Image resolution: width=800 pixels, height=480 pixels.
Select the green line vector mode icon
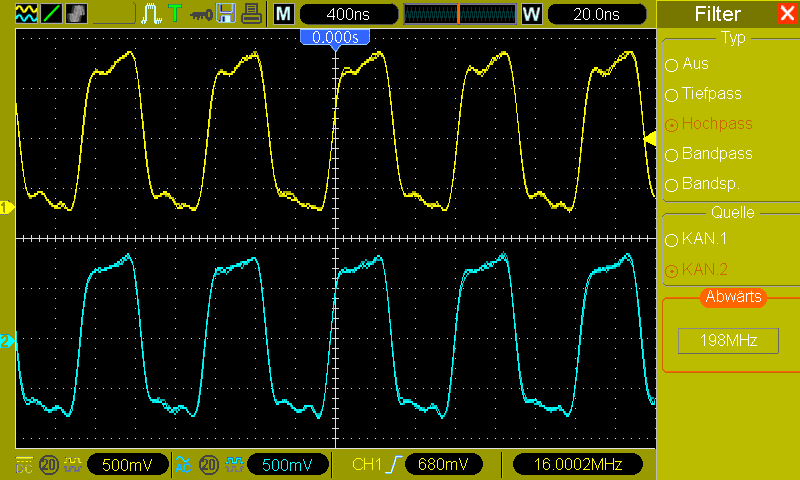(51, 14)
